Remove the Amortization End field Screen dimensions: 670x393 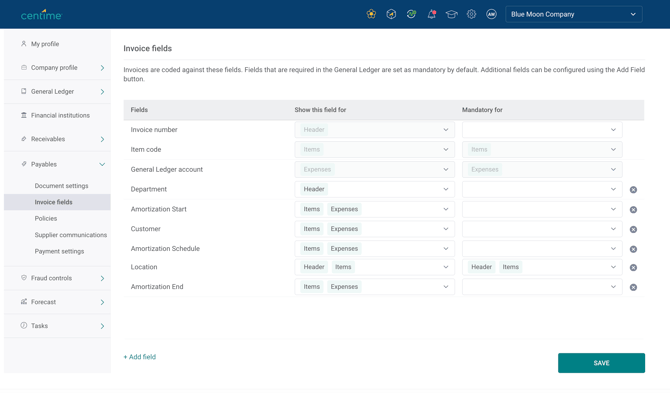point(633,287)
